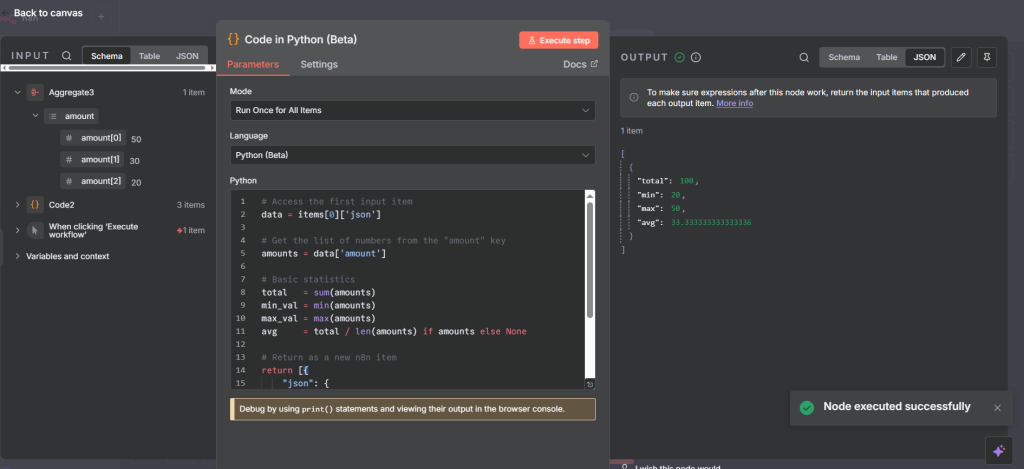Switch the Input view to Table
Screen dimensions: 1024x469
pyautogui.click(x=149, y=57)
